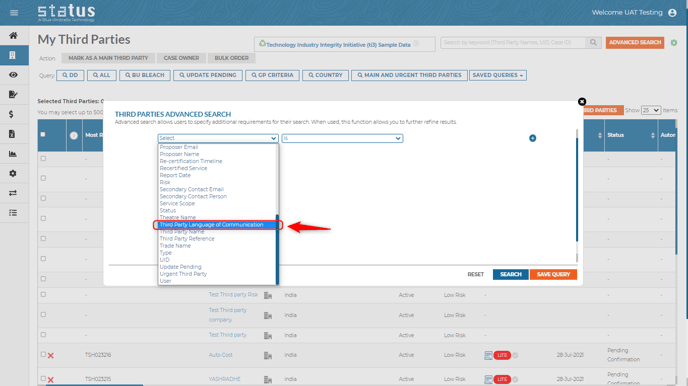Check the third table row checkbox
The image size is (688, 386).
point(43,198)
